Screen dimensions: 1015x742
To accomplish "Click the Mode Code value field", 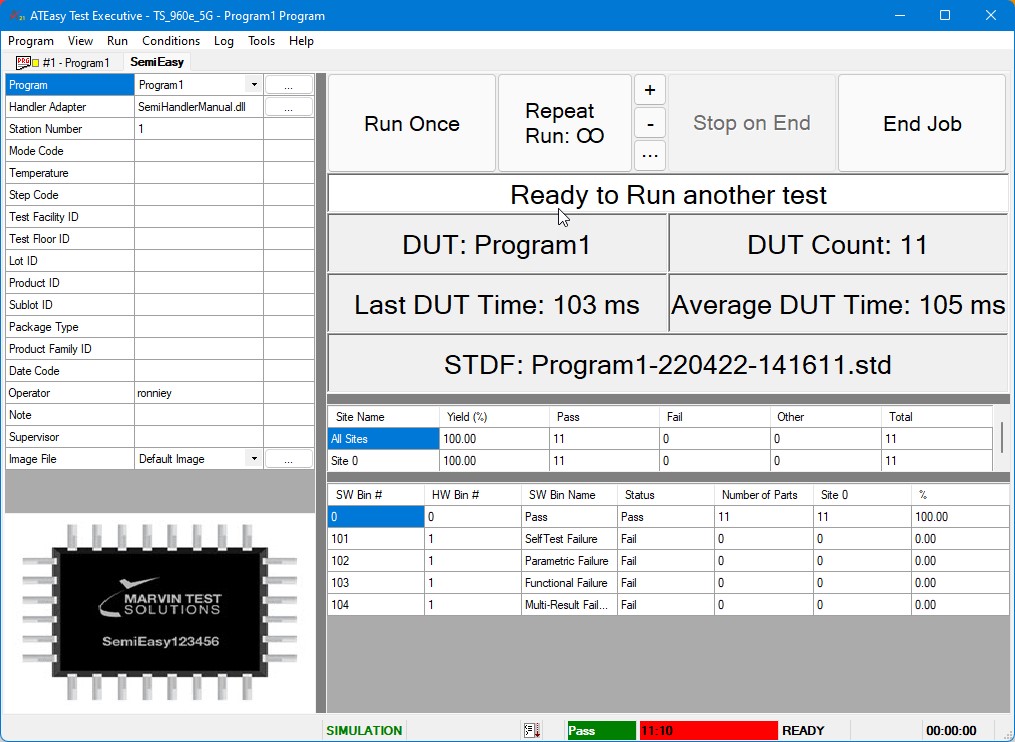I will [199, 151].
